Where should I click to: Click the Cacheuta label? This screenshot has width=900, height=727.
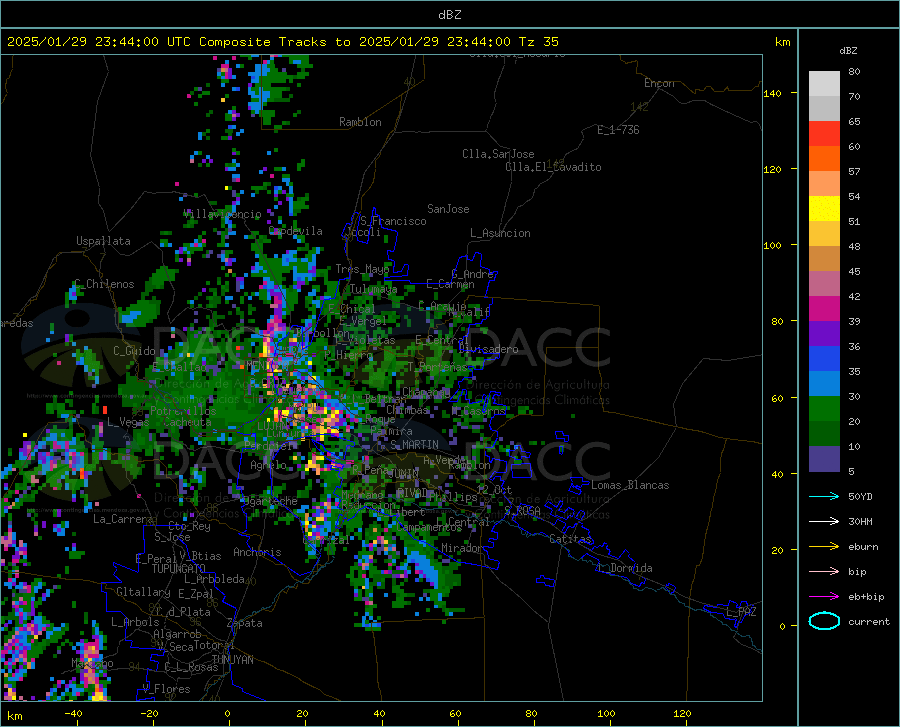pos(187,422)
